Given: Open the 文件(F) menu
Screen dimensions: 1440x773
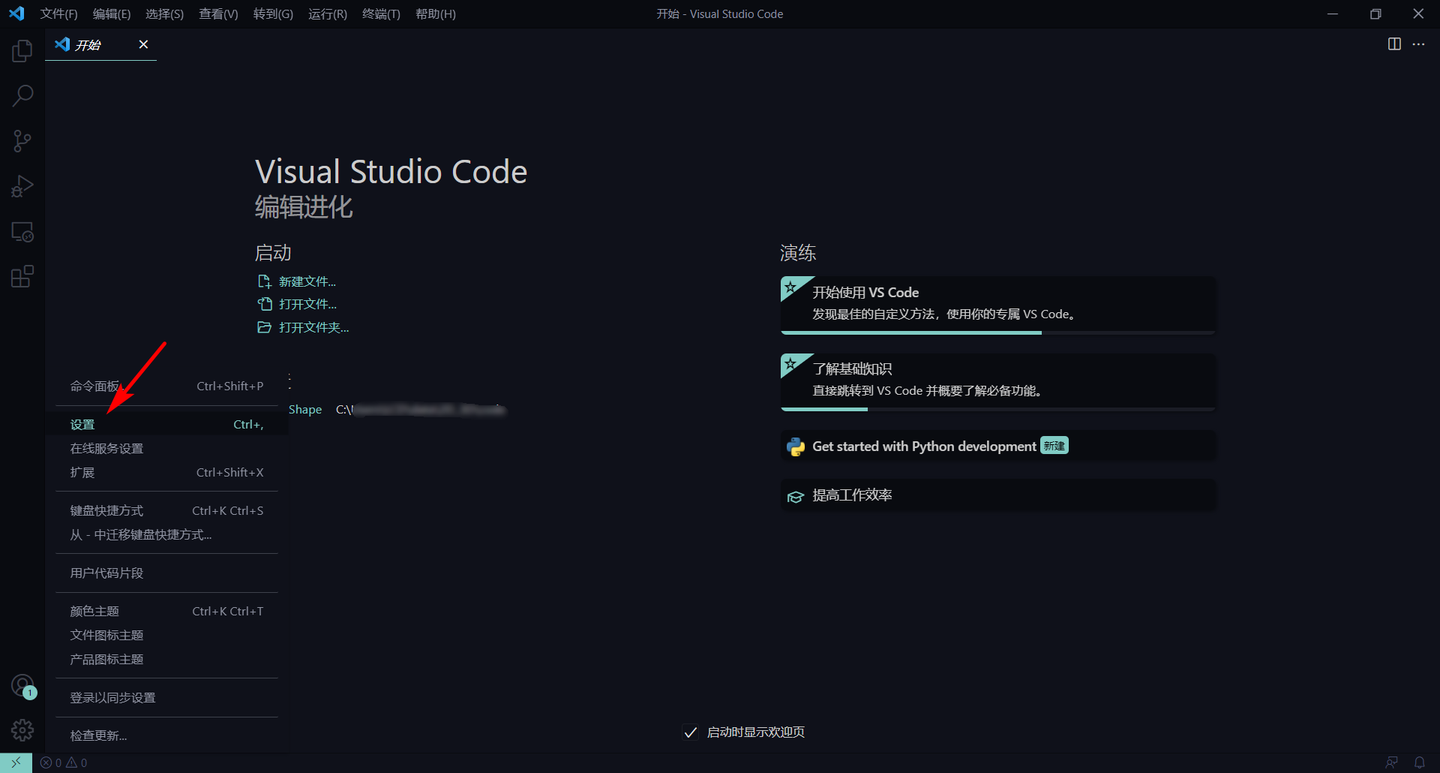Looking at the screenshot, I should [59, 14].
